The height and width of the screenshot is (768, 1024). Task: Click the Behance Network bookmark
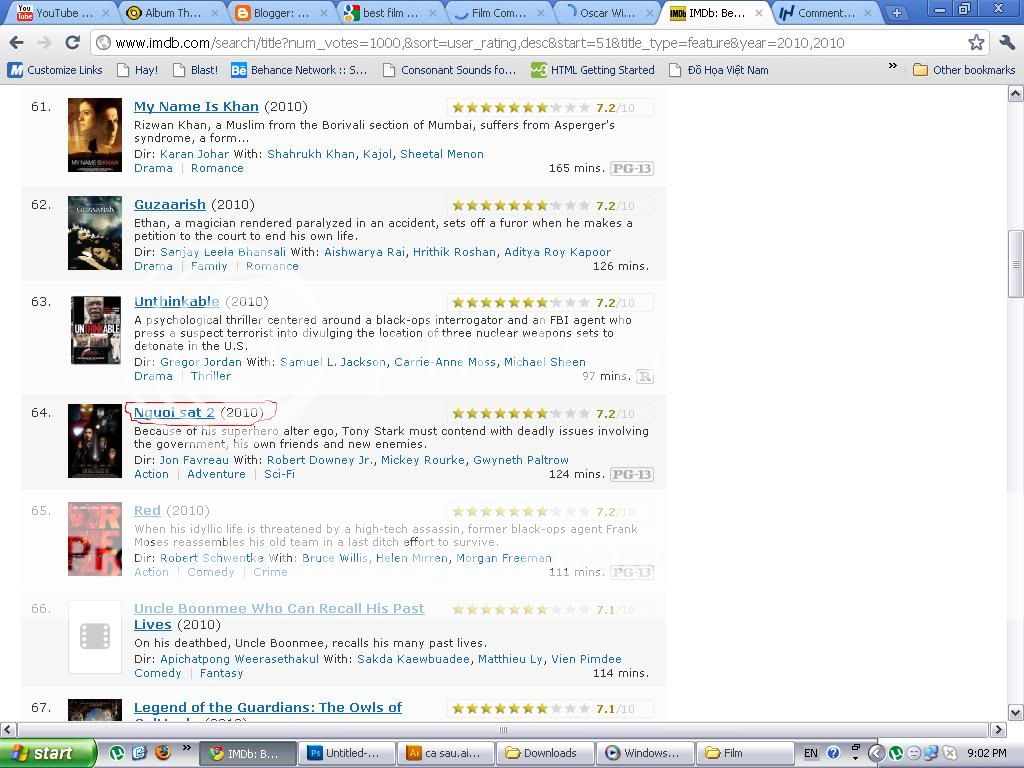point(298,70)
